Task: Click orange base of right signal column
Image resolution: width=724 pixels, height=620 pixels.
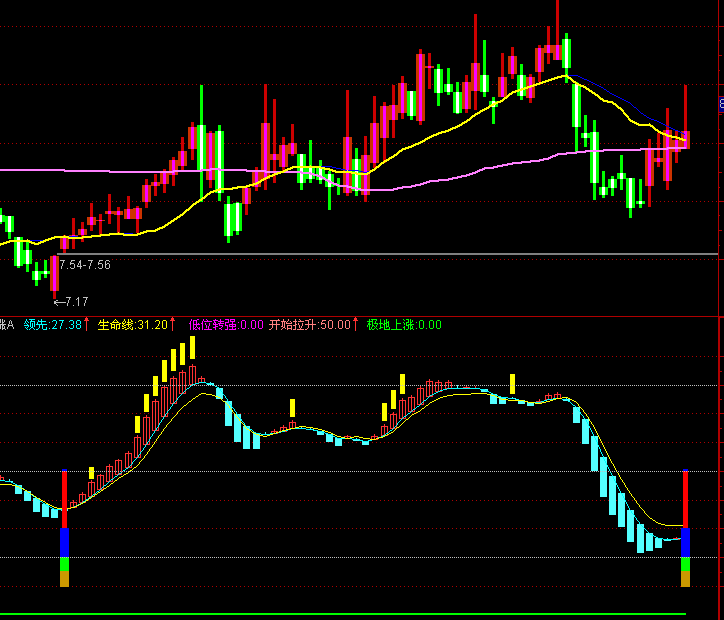Action: 686,579
